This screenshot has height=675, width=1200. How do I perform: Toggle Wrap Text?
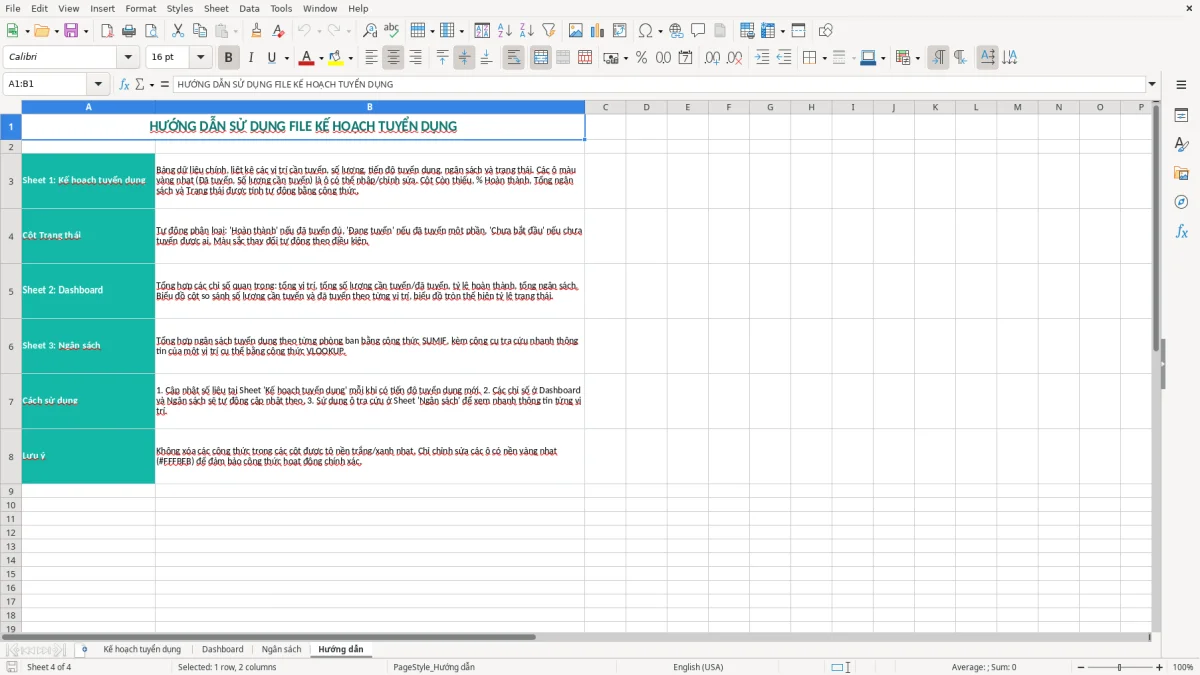pyautogui.click(x=514, y=58)
